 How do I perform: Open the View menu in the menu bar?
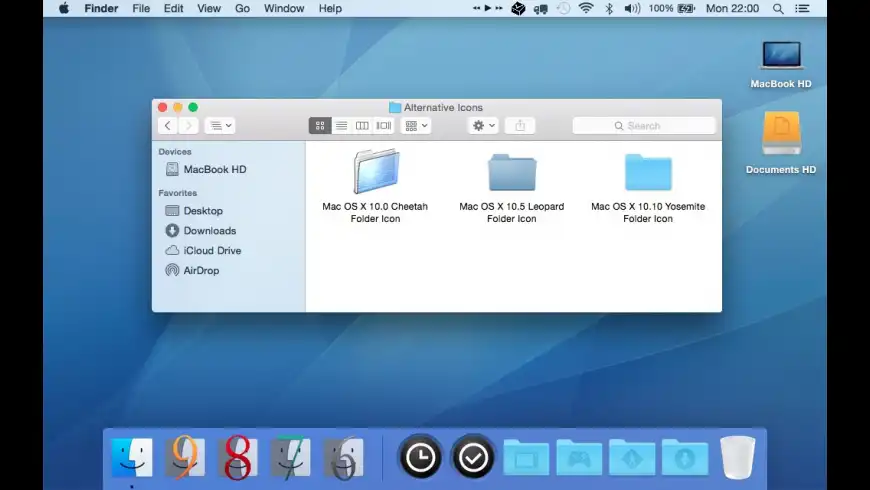pos(209,8)
